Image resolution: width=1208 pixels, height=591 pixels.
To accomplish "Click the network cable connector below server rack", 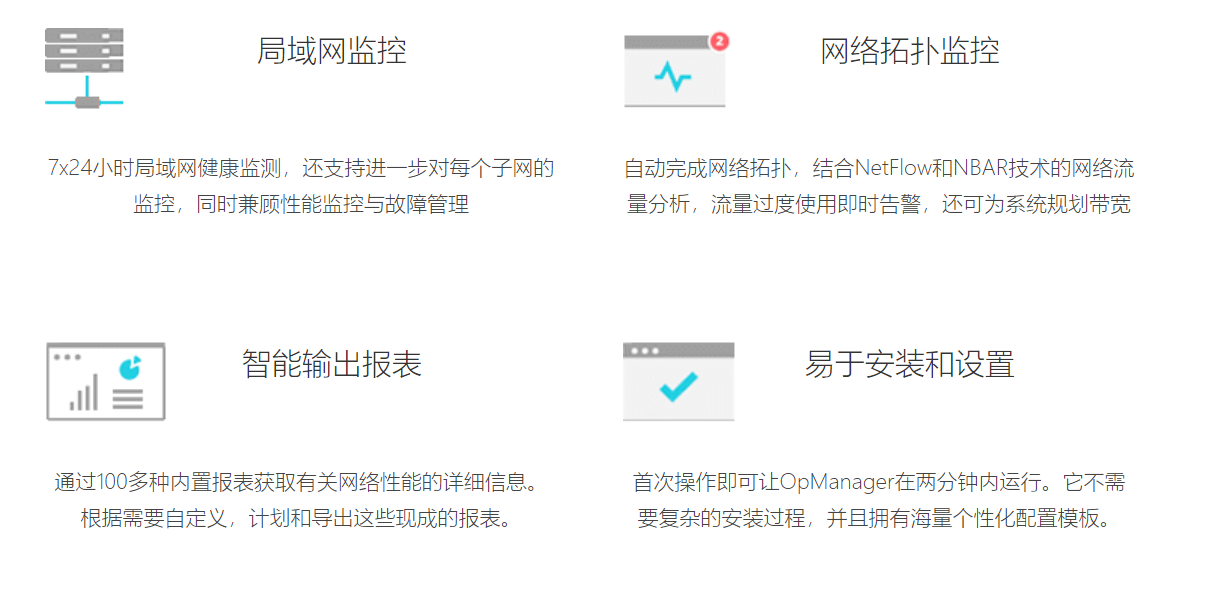I will tap(85, 101).
